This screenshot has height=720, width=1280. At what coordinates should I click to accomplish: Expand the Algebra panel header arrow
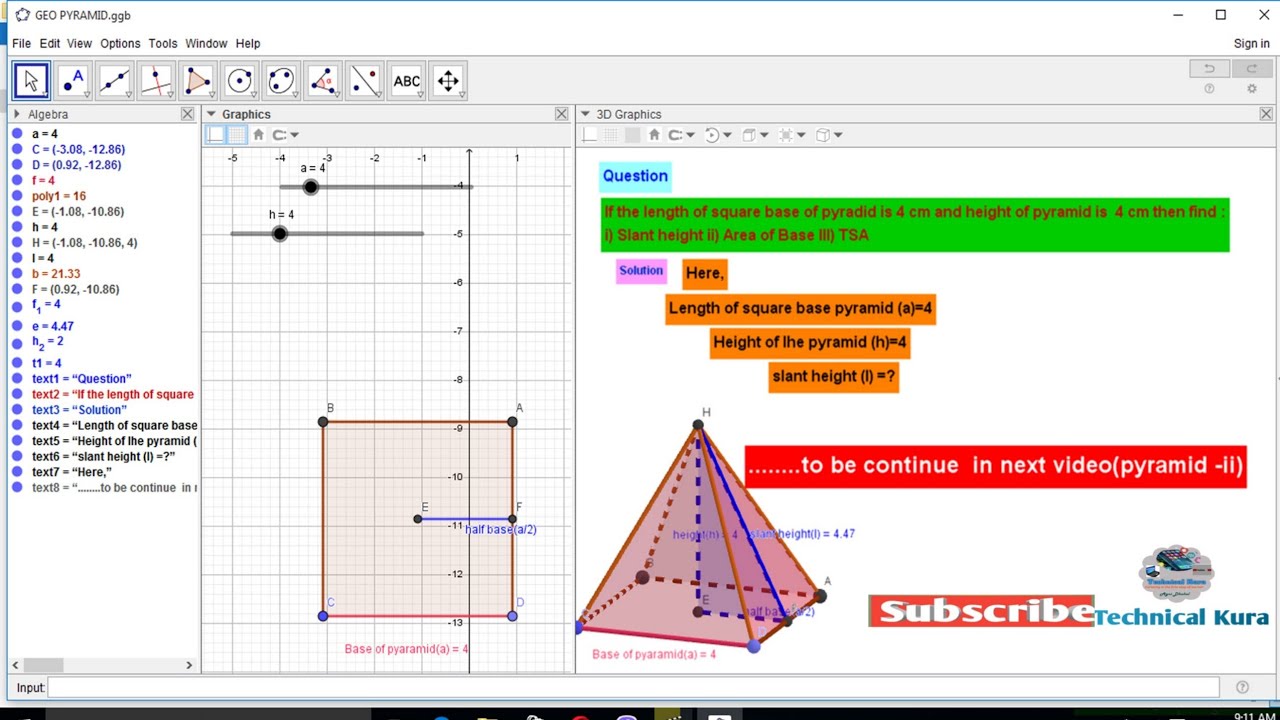click(x=17, y=114)
